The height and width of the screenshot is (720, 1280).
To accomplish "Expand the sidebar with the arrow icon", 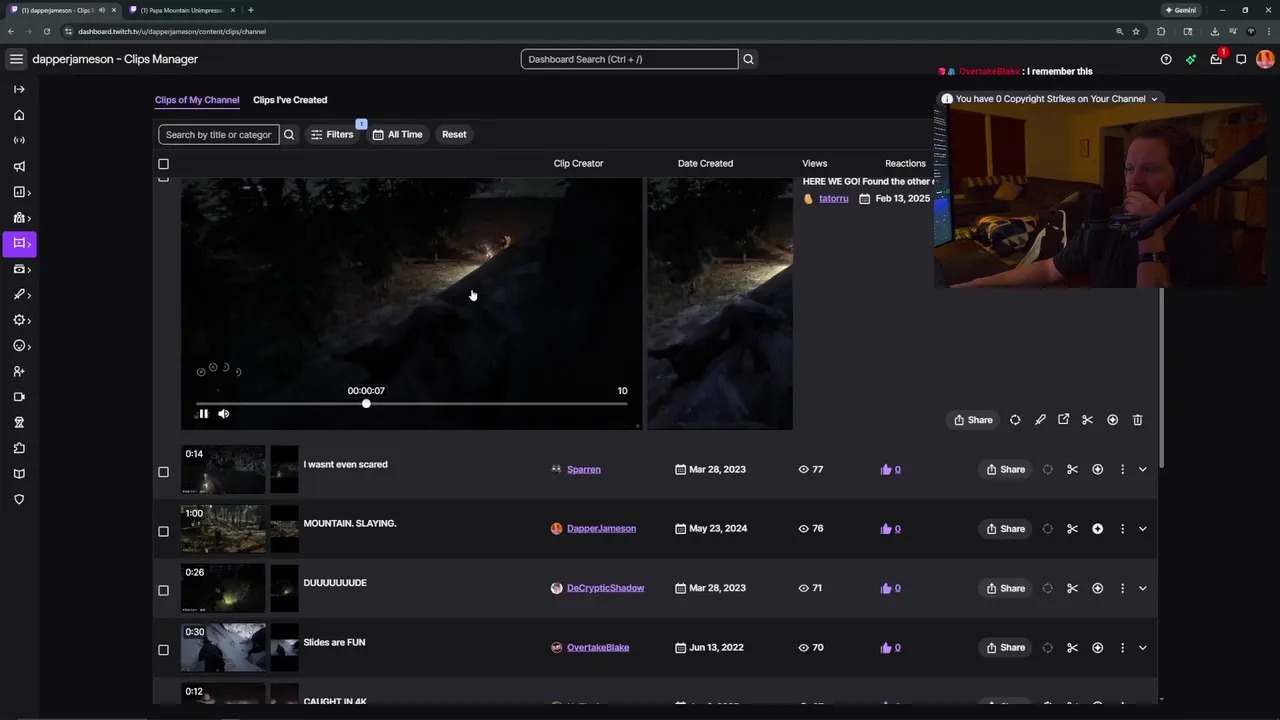I will [x=19, y=89].
